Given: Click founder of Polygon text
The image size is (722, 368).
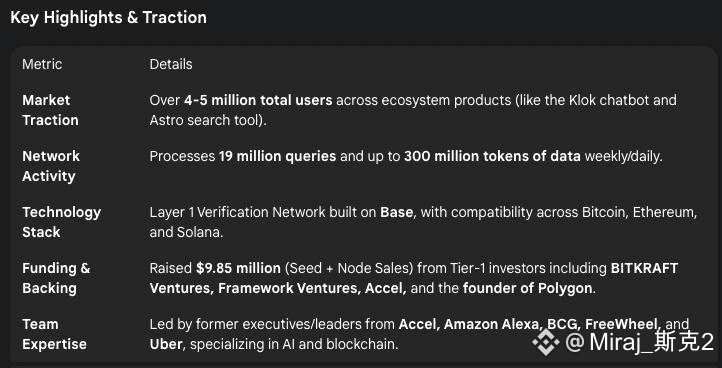Looking at the screenshot, I should (527, 288).
